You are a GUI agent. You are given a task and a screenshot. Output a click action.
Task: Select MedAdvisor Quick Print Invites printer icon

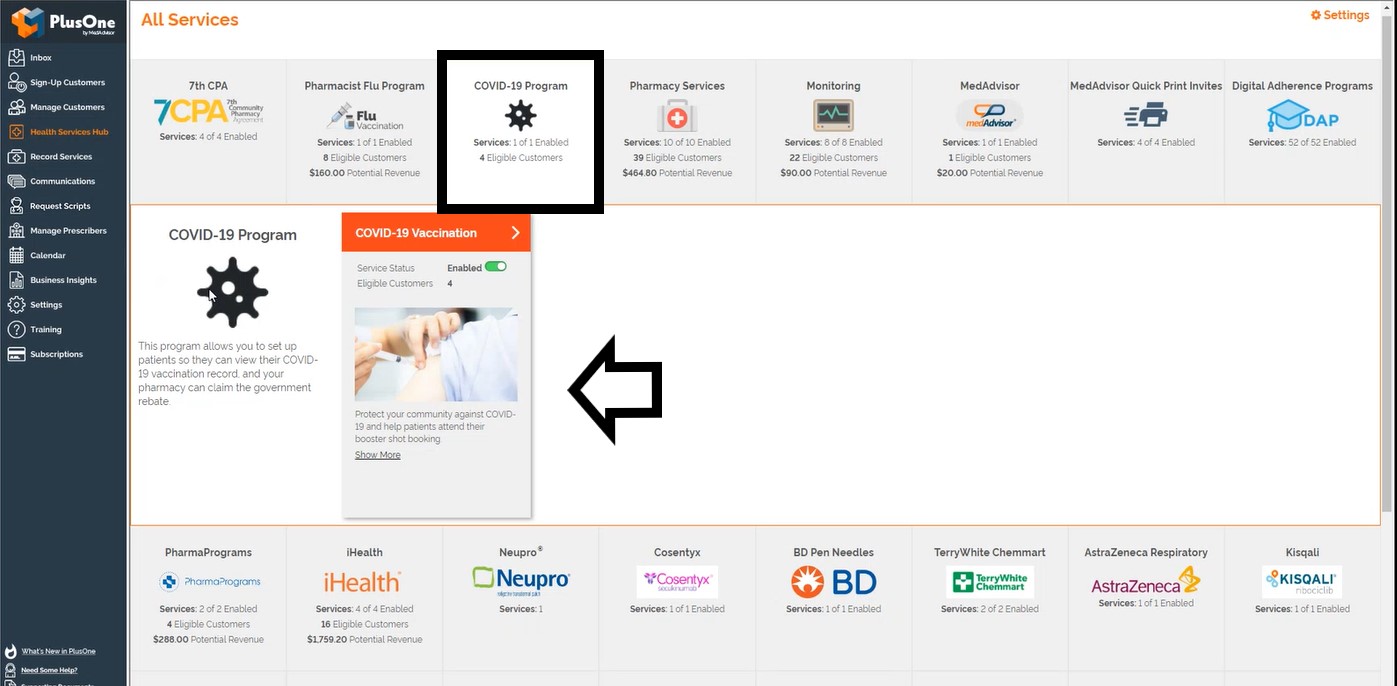(1146, 116)
